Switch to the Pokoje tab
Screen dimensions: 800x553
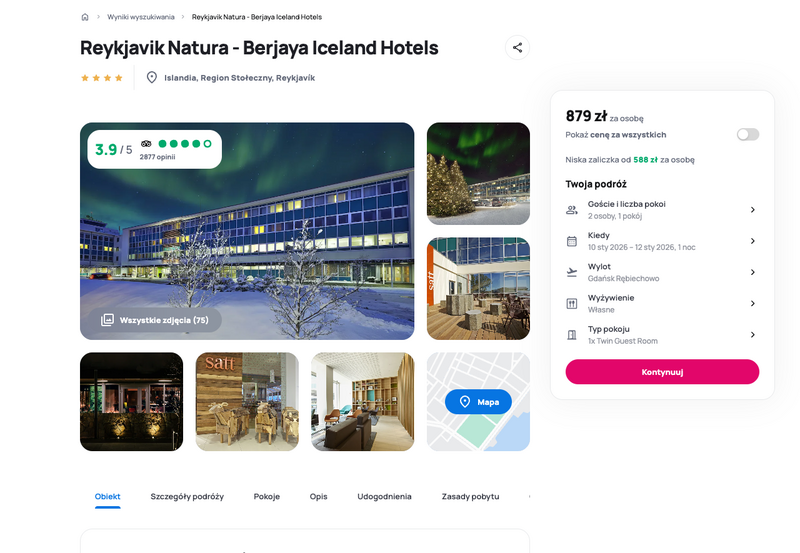[x=267, y=496]
